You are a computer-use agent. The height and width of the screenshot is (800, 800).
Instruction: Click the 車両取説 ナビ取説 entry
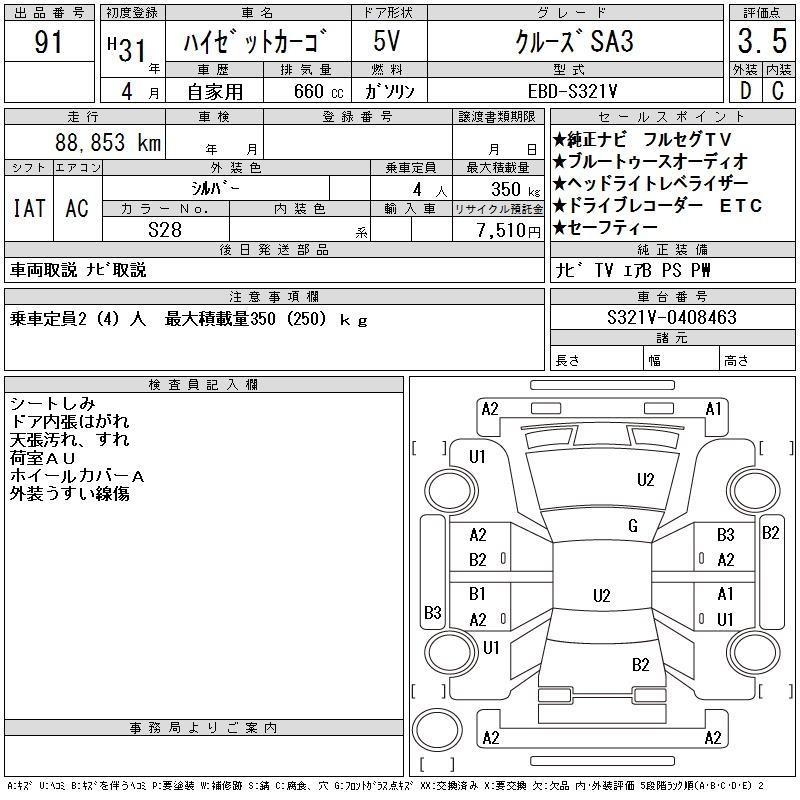pyautogui.click(x=78, y=270)
